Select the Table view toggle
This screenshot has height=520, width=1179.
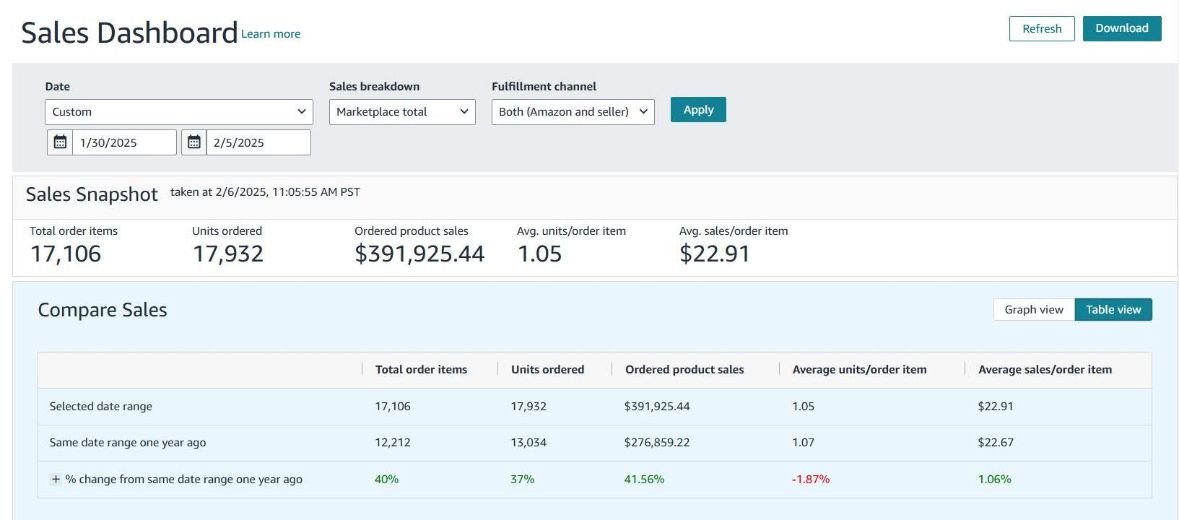[x=1113, y=310]
